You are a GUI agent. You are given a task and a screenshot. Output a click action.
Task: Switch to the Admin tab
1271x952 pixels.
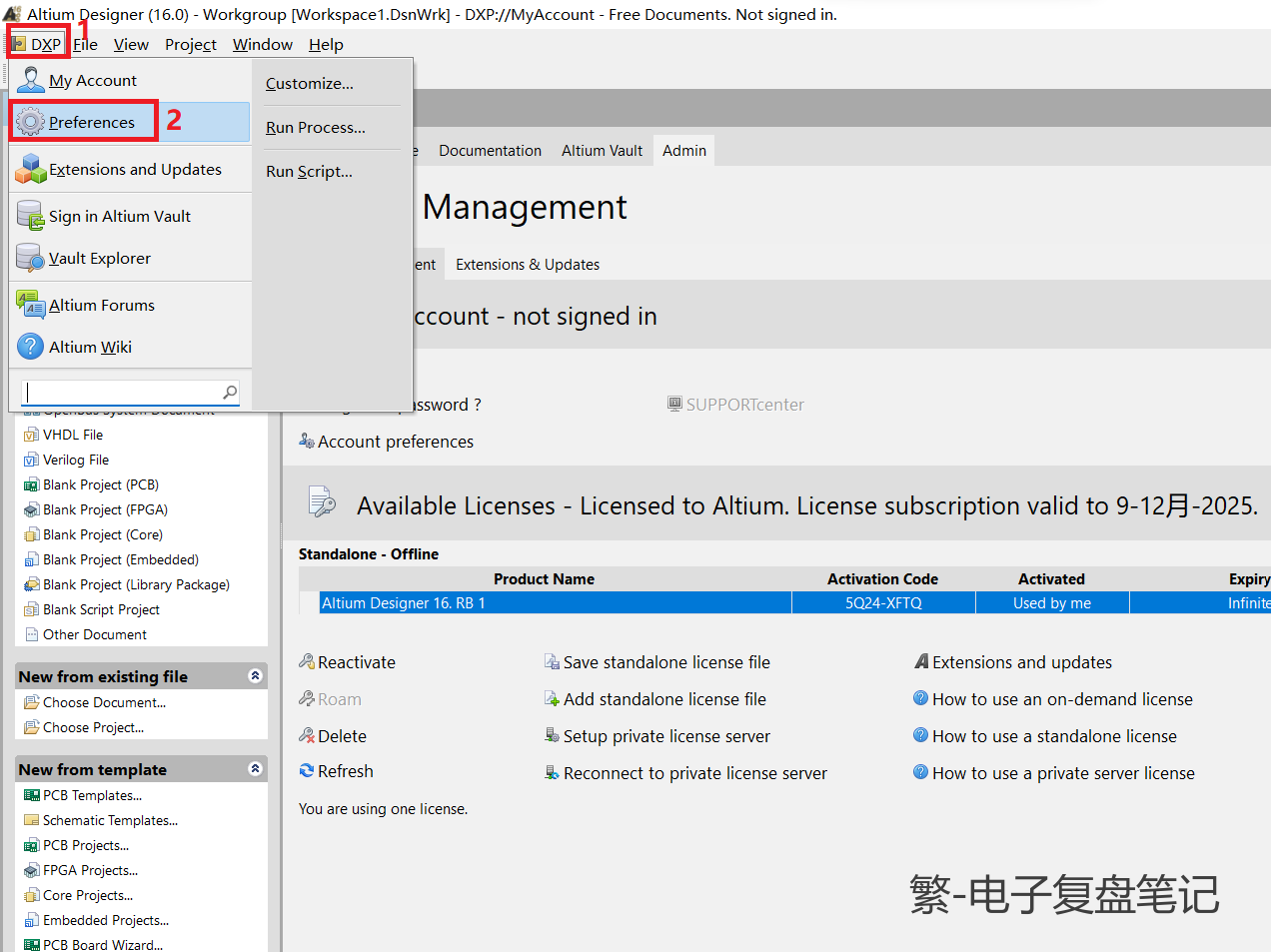pos(684,151)
